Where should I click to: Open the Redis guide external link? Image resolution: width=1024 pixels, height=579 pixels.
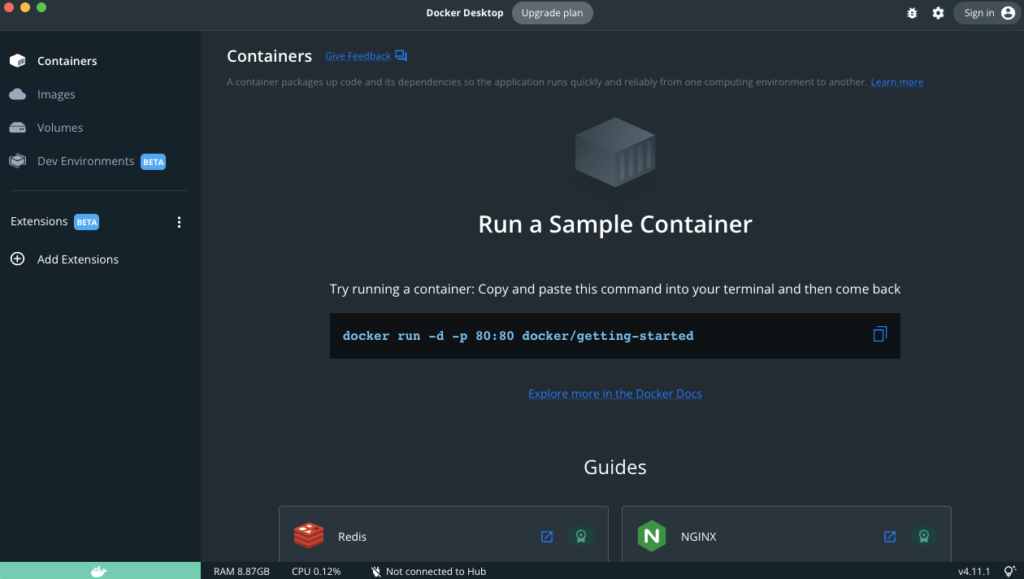pos(547,536)
